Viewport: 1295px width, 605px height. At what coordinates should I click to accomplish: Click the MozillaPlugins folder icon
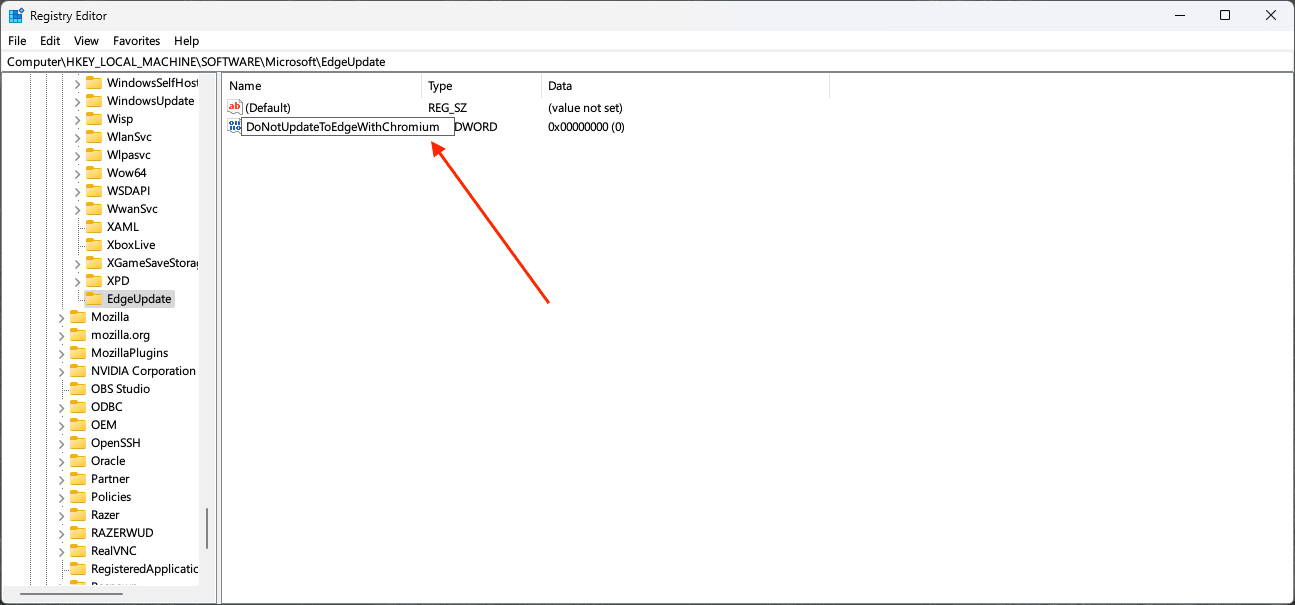pos(78,353)
